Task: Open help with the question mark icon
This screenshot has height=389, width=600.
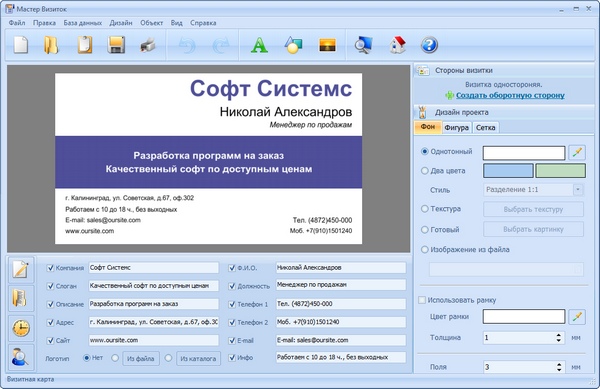Action: [x=429, y=45]
